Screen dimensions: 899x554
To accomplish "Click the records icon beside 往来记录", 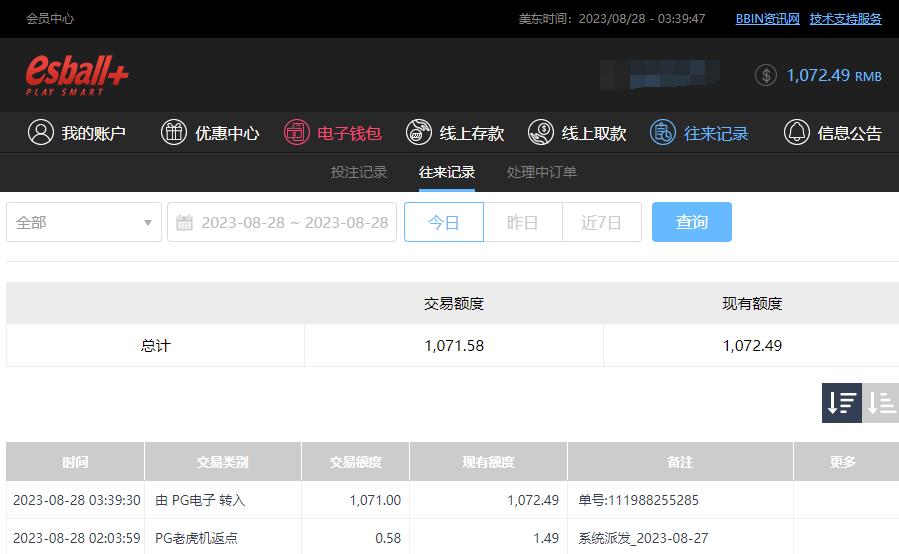I will (x=663, y=132).
